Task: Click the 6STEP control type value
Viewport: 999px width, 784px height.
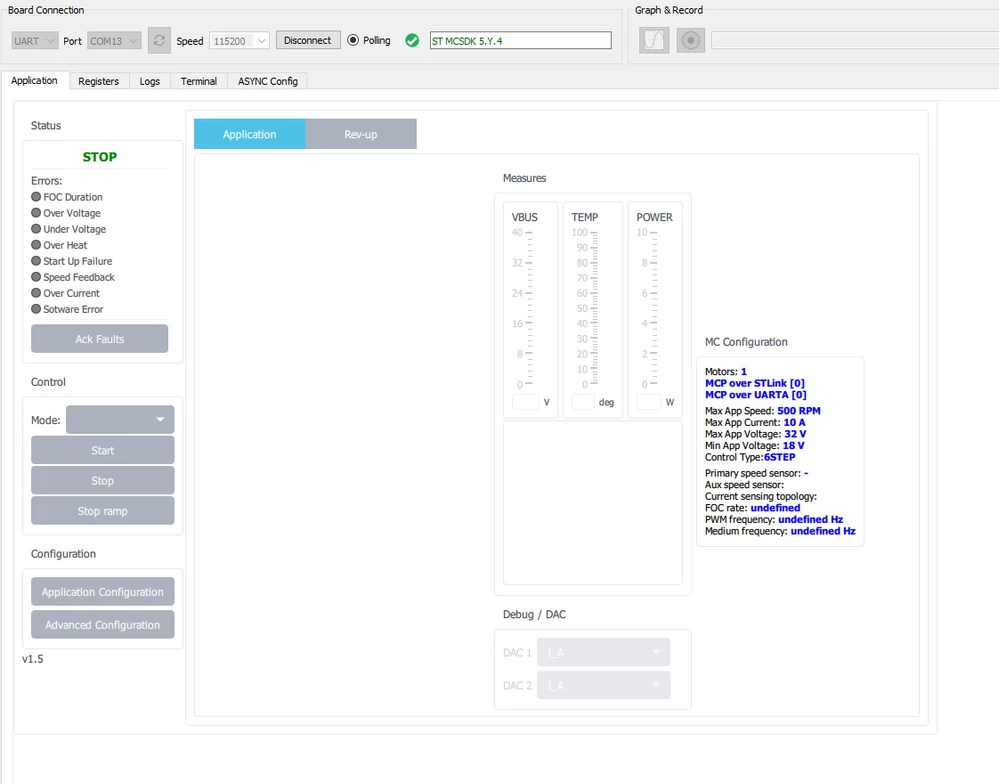Action: point(780,457)
